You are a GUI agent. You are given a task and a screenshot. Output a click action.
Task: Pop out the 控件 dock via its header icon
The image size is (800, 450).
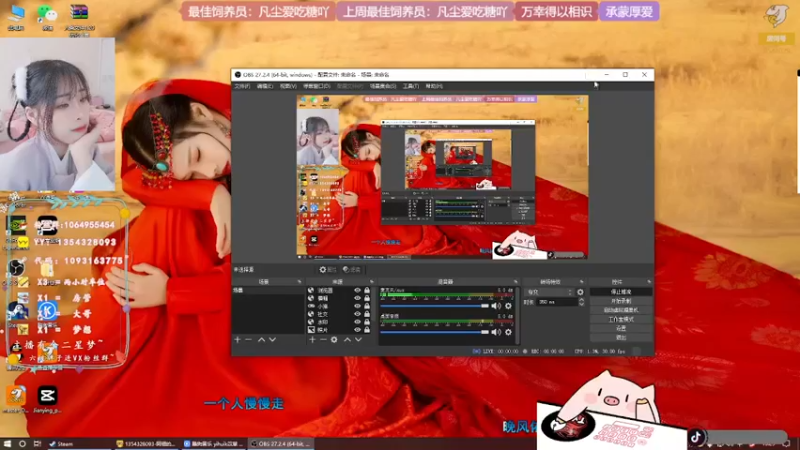(649, 282)
